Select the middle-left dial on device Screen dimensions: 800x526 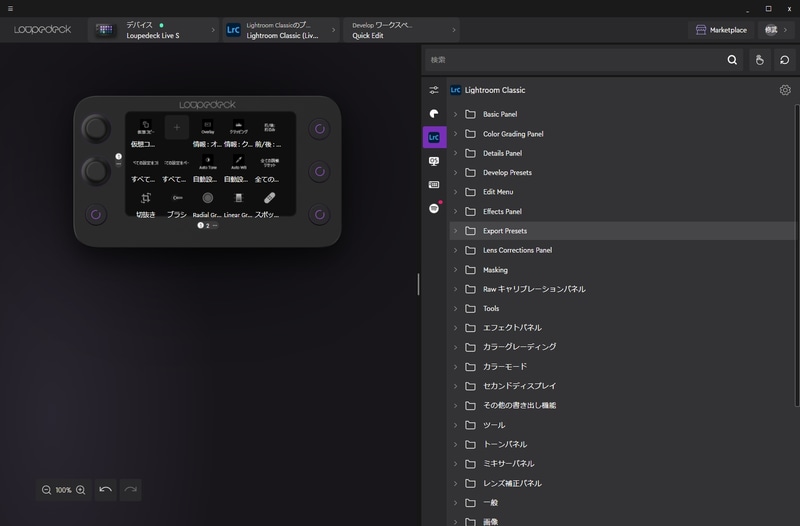(x=96, y=171)
